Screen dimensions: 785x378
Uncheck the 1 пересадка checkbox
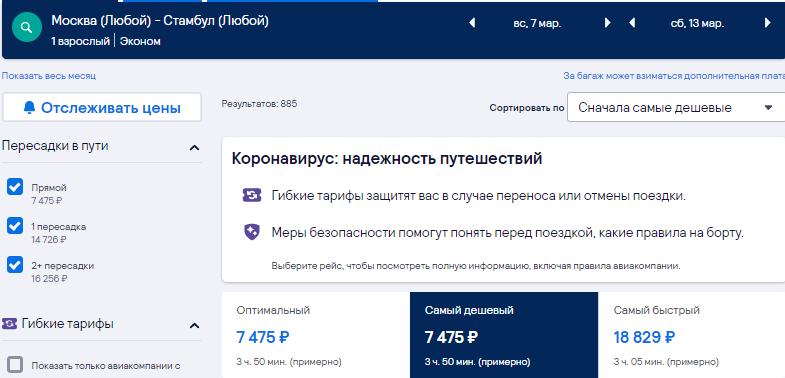[x=15, y=226]
